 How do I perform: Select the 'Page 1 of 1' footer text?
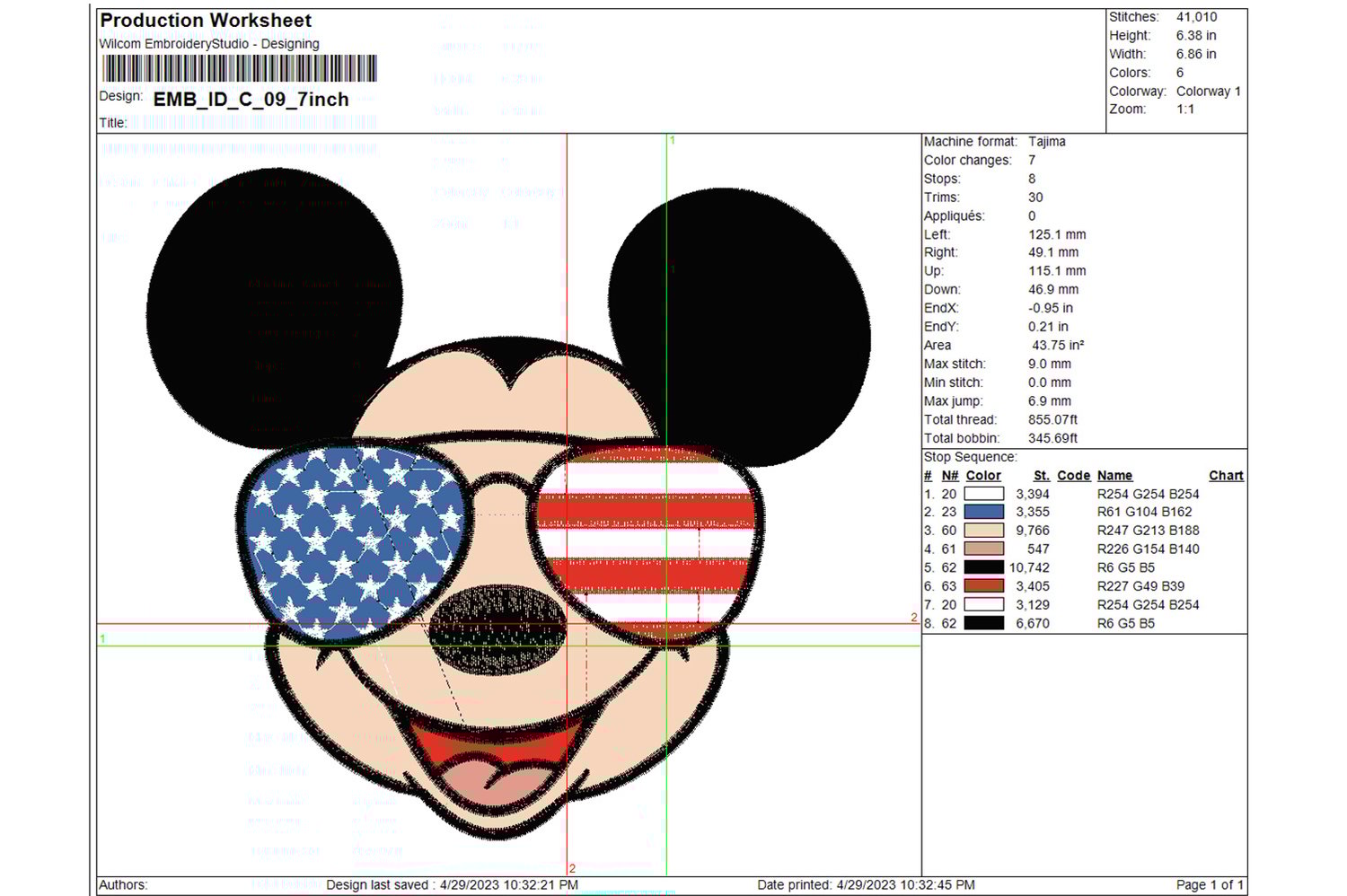(1210, 885)
